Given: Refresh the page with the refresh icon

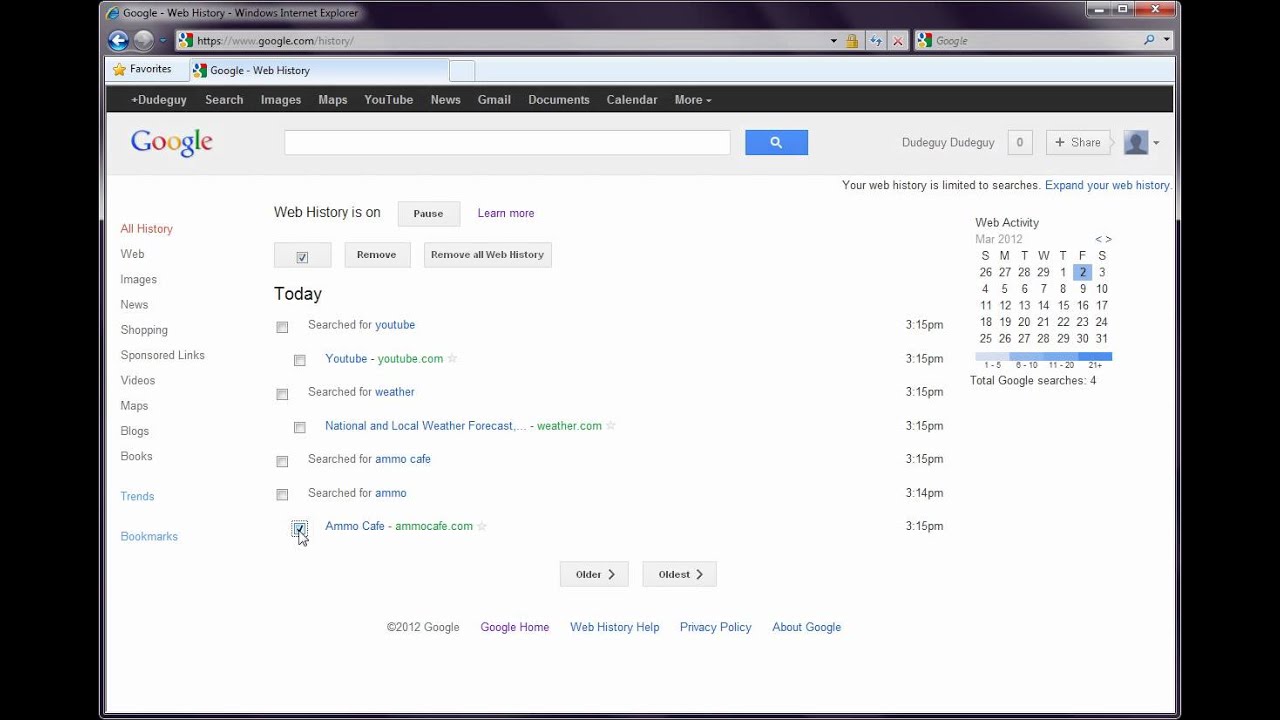Looking at the screenshot, I should (876, 41).
